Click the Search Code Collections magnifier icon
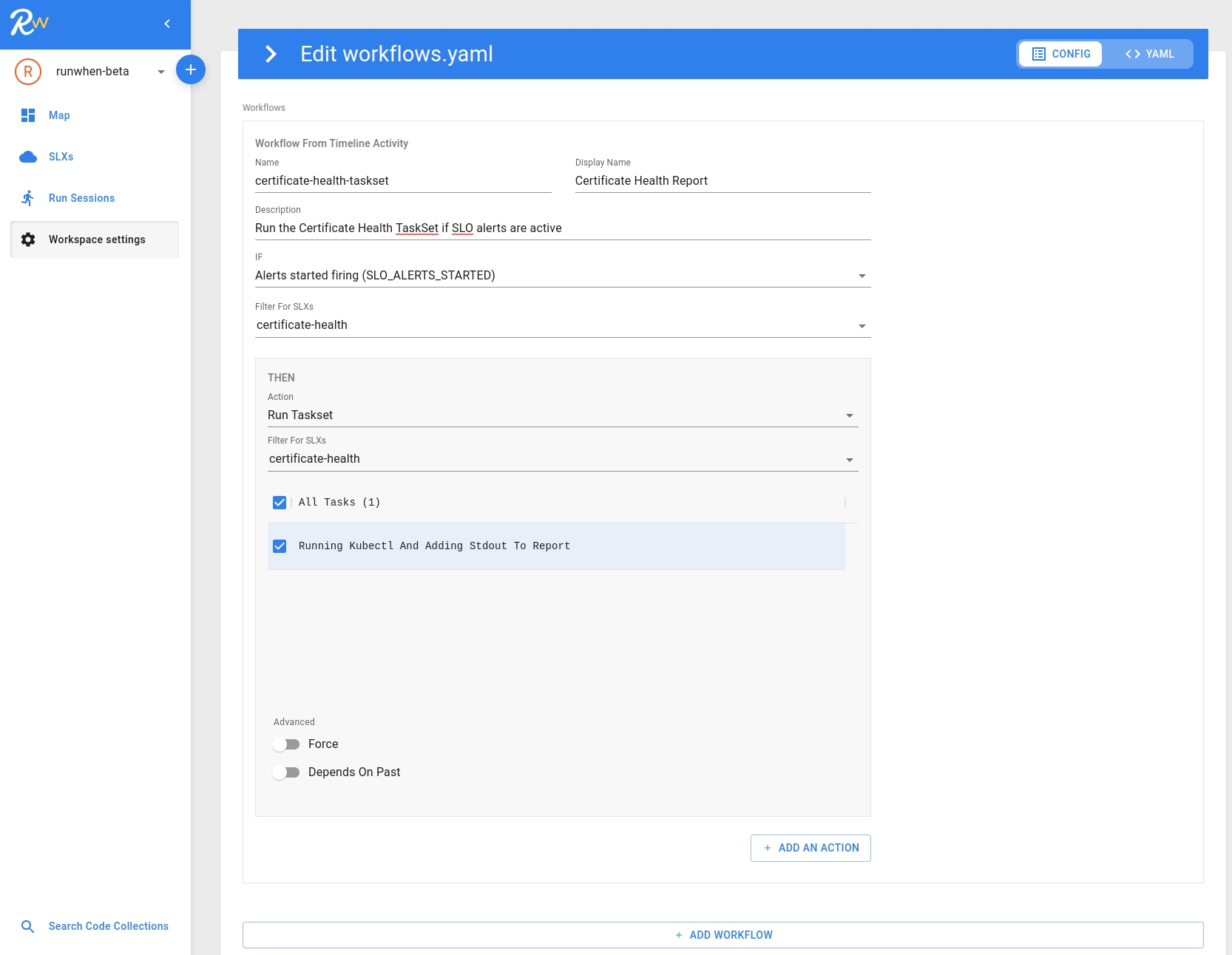The image size is (1232, 955). point(28,926)
